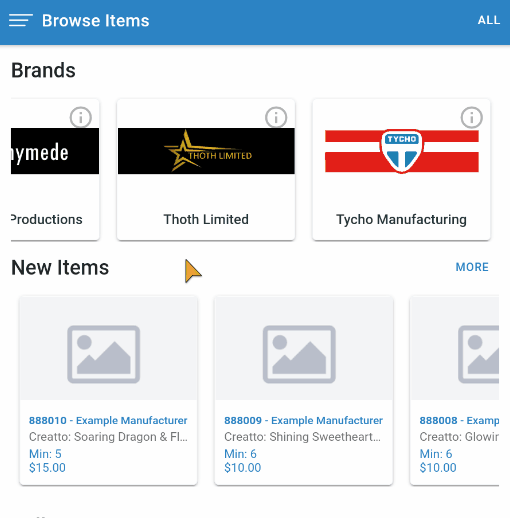
Task: Open 888009 - Example Manufacturer link
Action: click(x=303, y=420)
